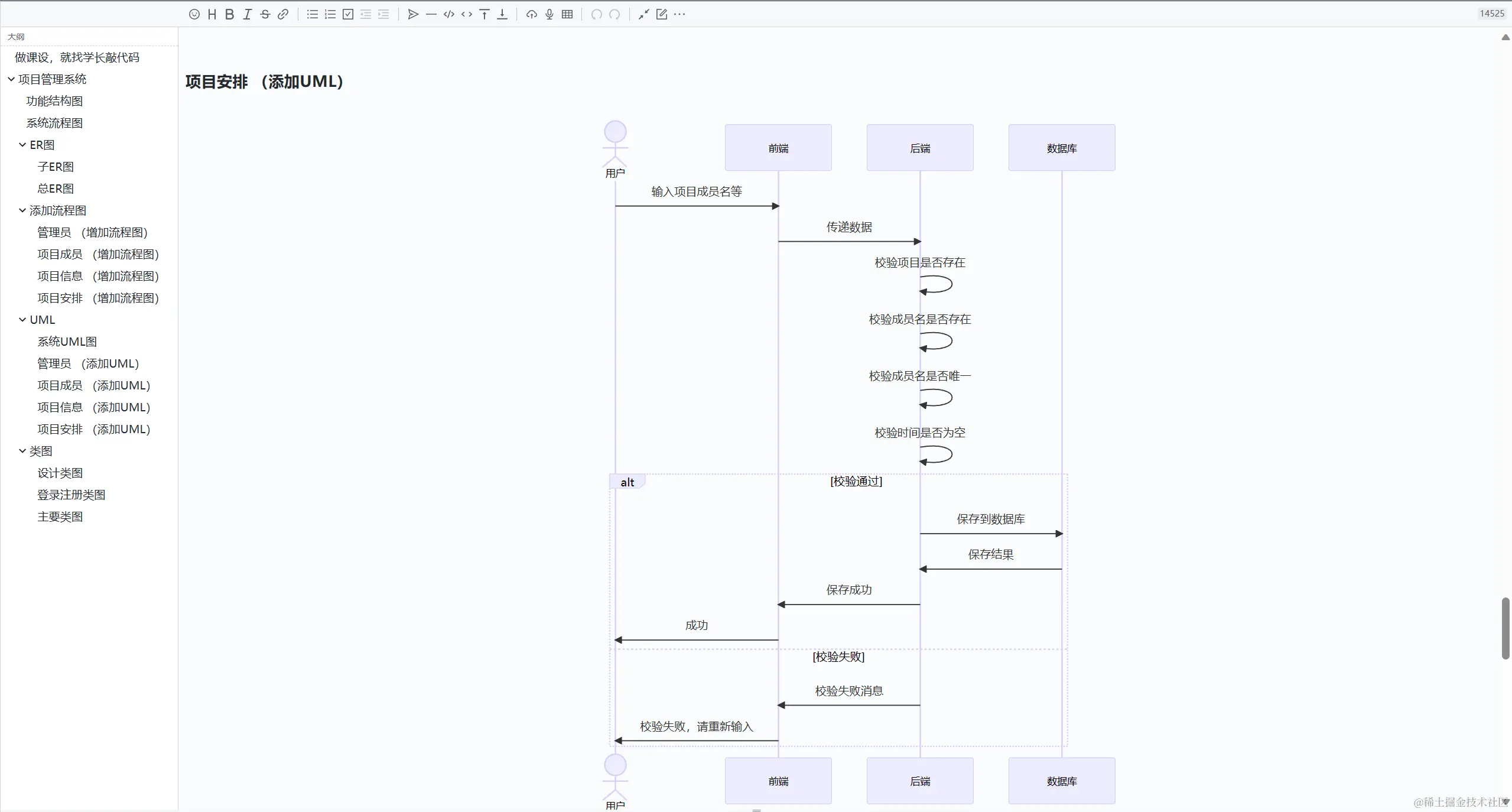Image resolution: width=1512 pixels, height=812 pixels.
Task: Click the emoji insert icon
Action: coord(194,14)
